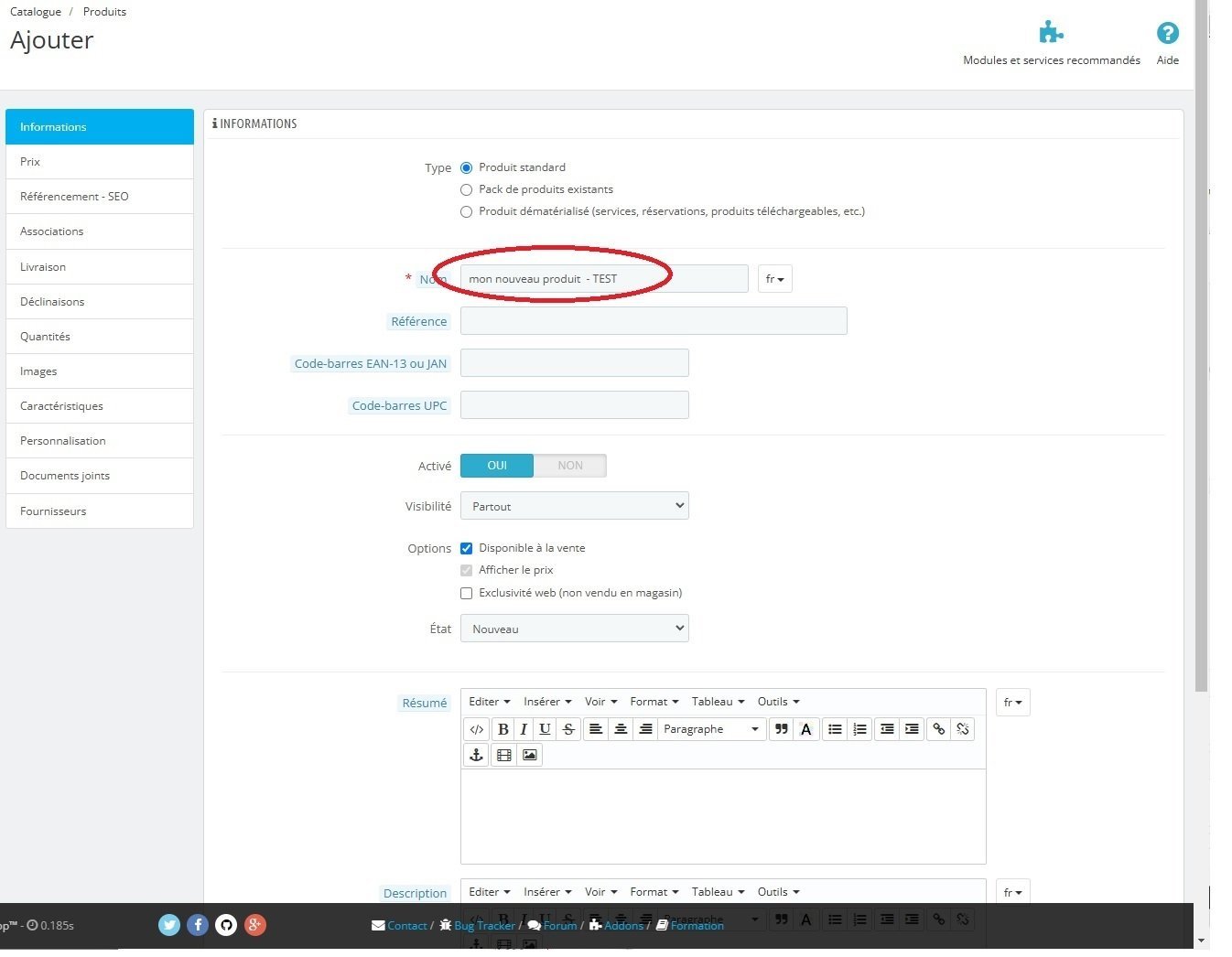
Task: Open Tableau menu in Résumé editor
Action: click(719, 702)
